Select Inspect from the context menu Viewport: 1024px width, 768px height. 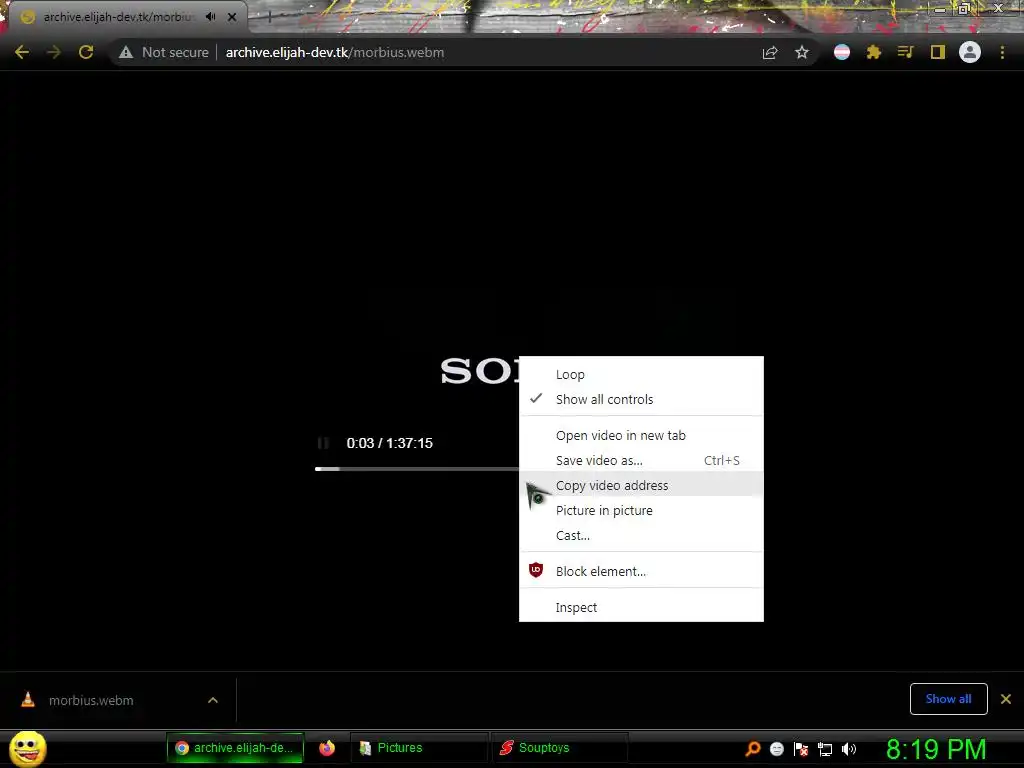click(641, 607)
